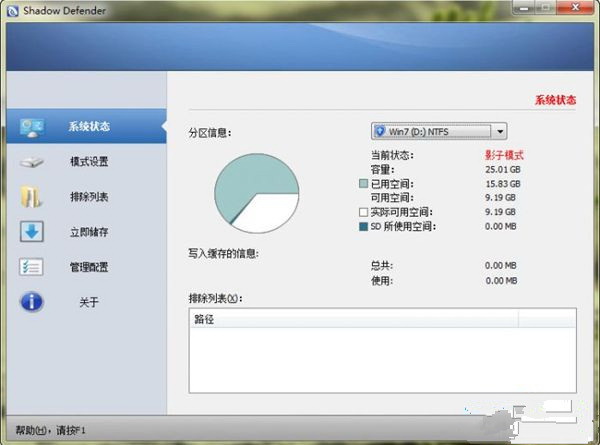Click the Exclusion List folder icon
600x445 pixels.
click(31, 197)
